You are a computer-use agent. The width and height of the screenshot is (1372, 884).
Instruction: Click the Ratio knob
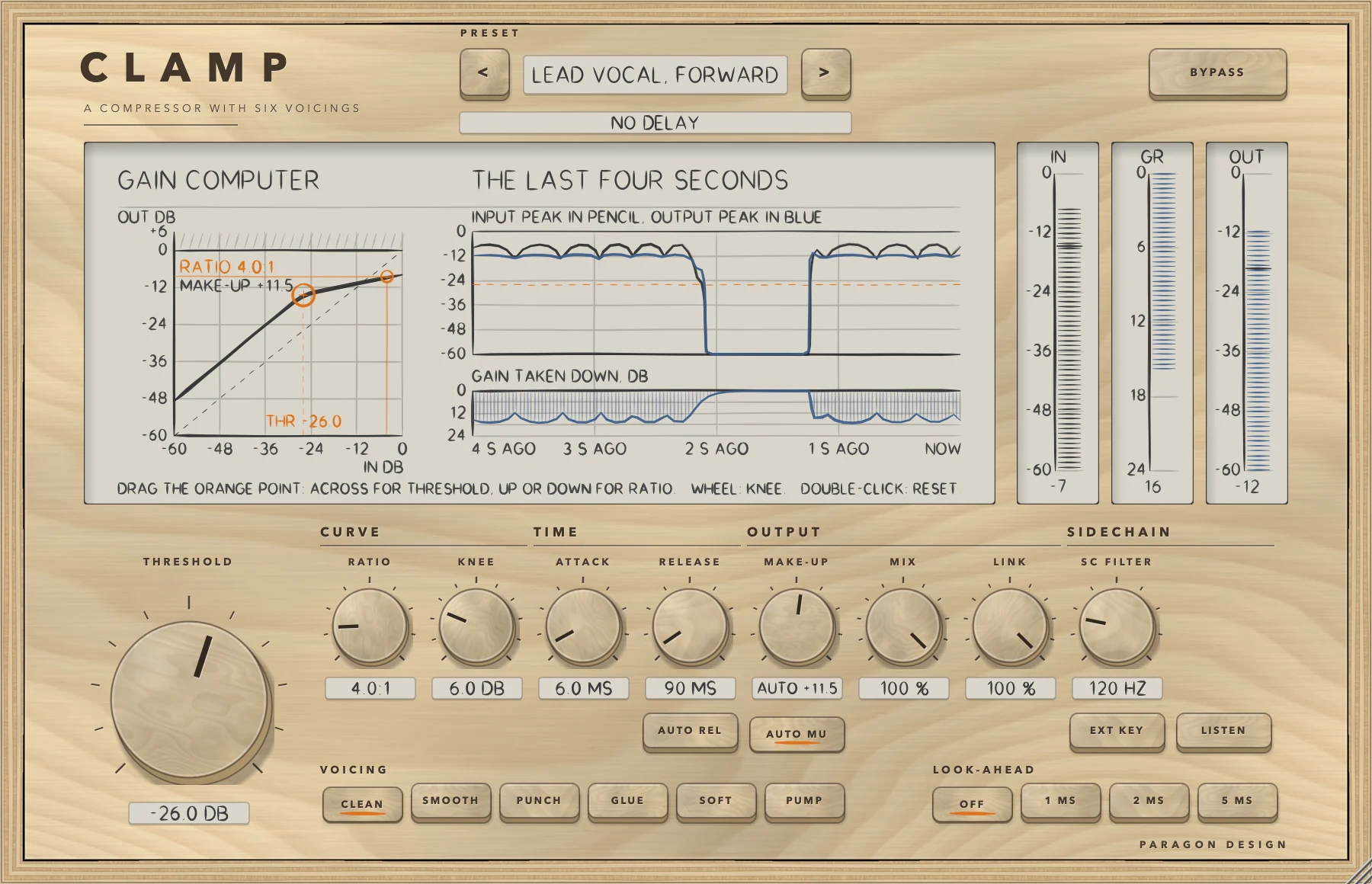click(x=370, y=626)
